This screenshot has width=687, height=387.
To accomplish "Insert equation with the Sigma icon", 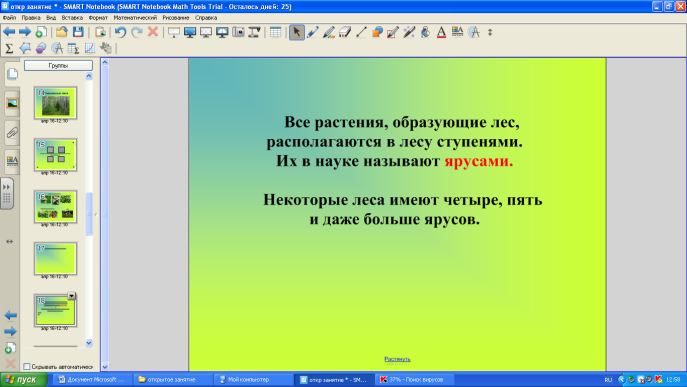I will point(9,48).
